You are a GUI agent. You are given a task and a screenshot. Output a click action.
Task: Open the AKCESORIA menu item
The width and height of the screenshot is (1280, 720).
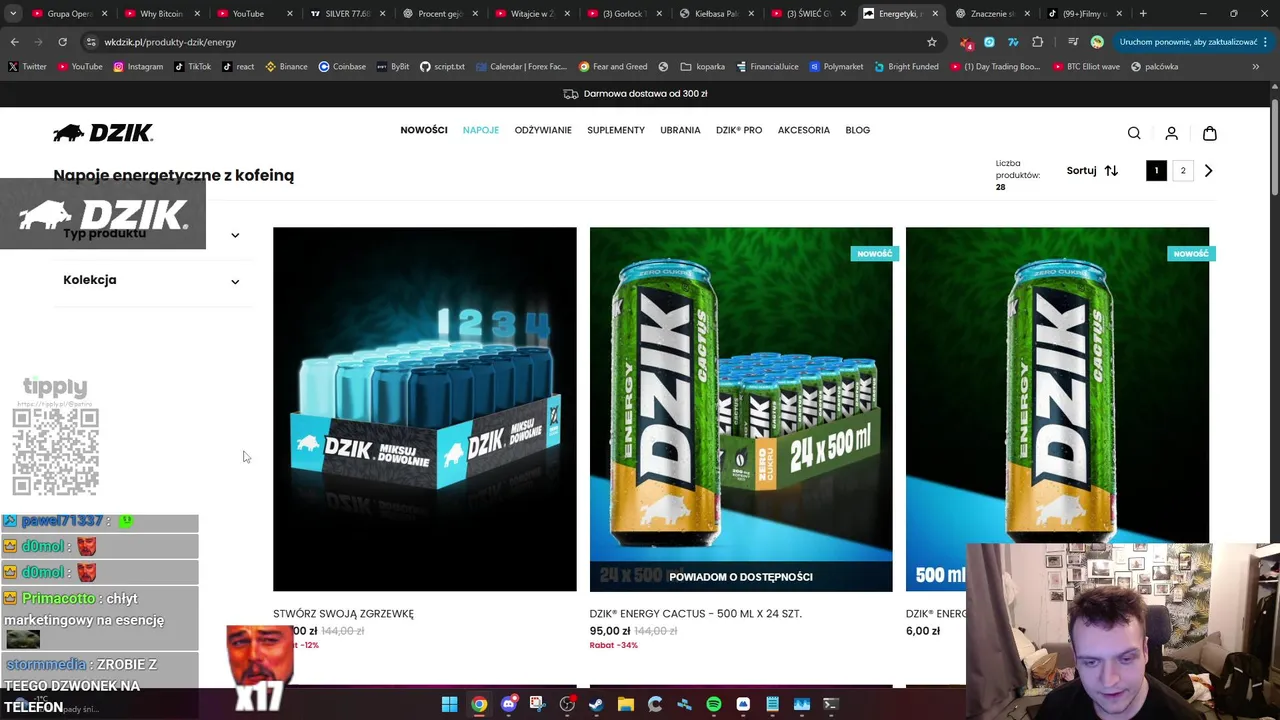(x=804, y=130)
